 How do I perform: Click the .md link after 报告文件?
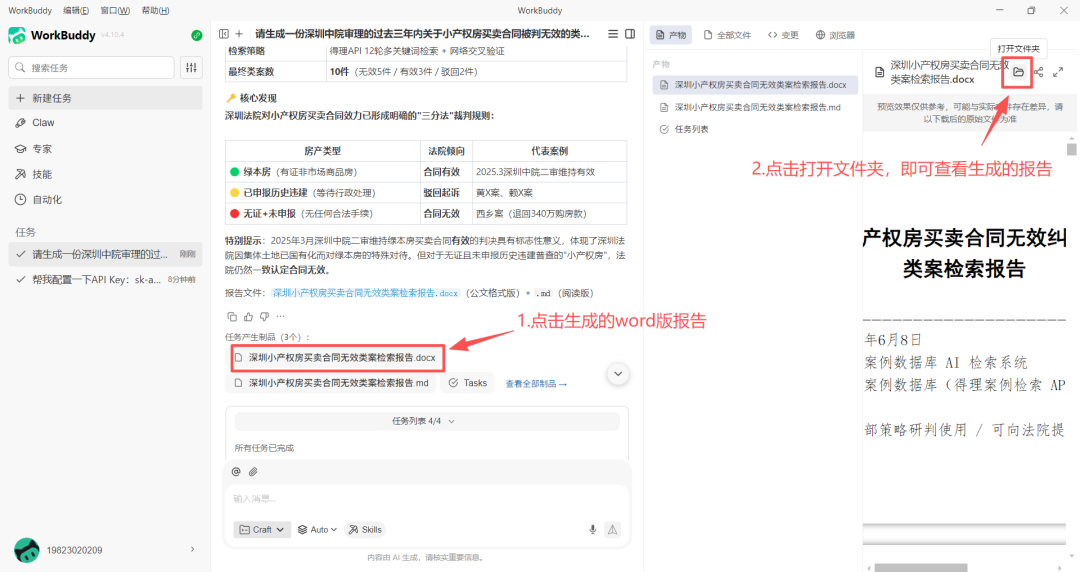click(x=543, y=293)
